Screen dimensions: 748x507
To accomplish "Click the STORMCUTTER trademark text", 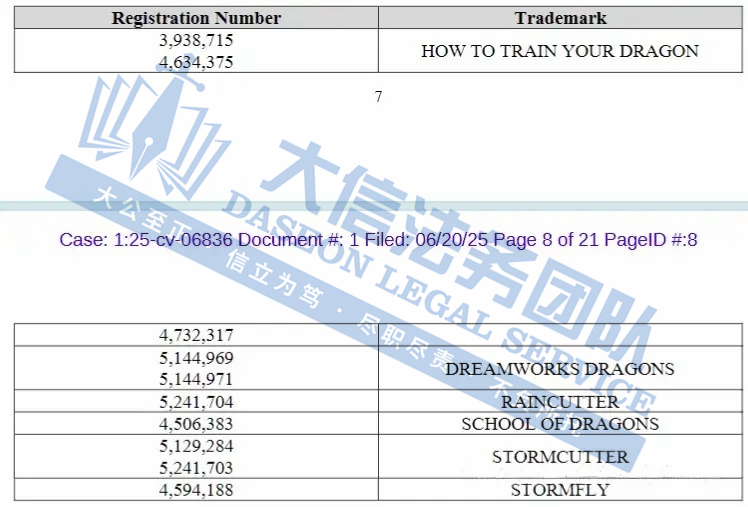I will coord(560,457).
